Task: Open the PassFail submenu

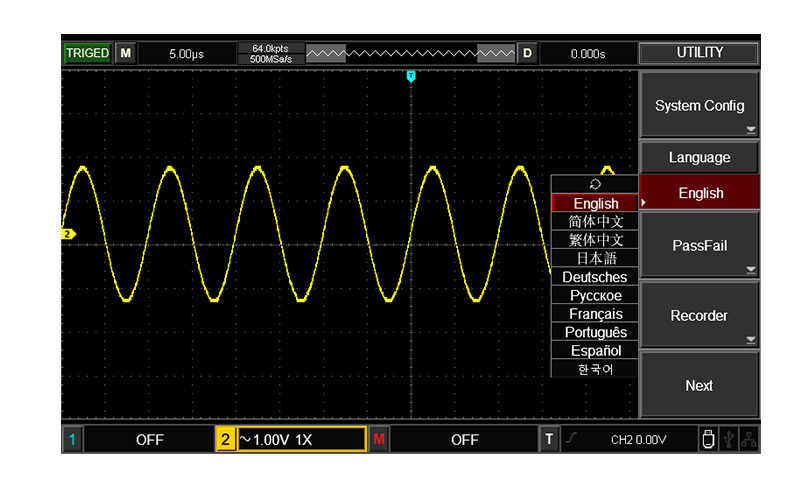Action: [x=699, y=245]
